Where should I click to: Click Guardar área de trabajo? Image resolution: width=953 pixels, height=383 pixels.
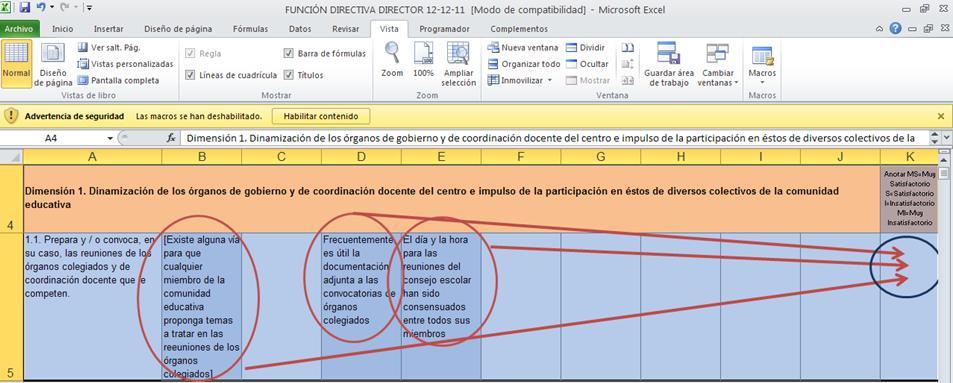point(669,64)
